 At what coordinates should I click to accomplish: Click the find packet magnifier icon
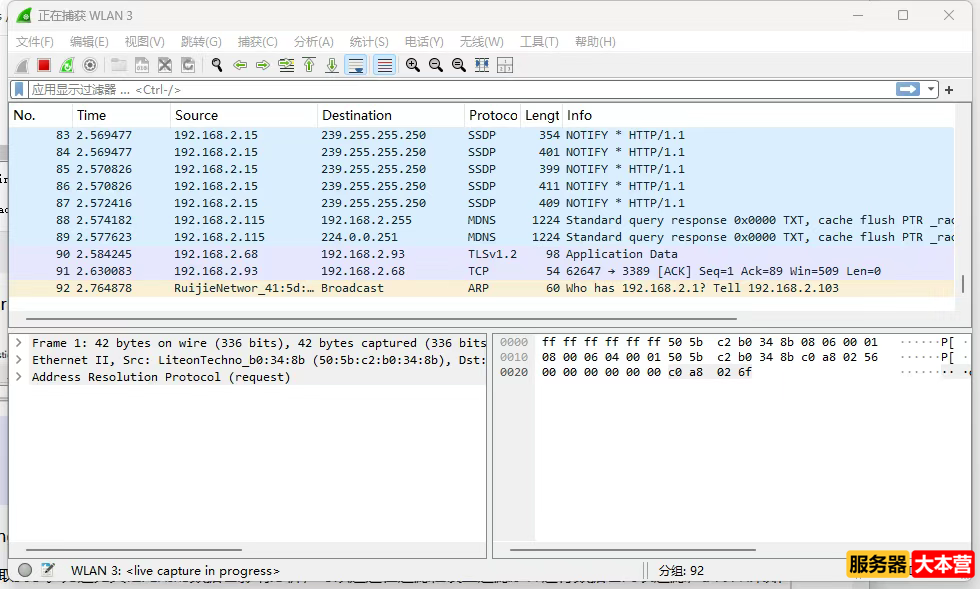216,65
